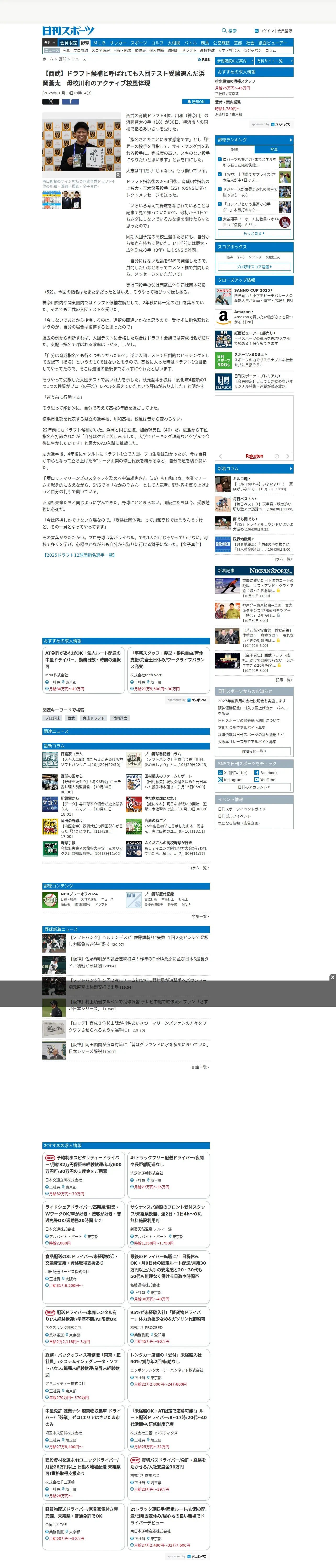This screenshot has width=336, height=1568.
Task: Share article via X button
Action: click(51, 102)
